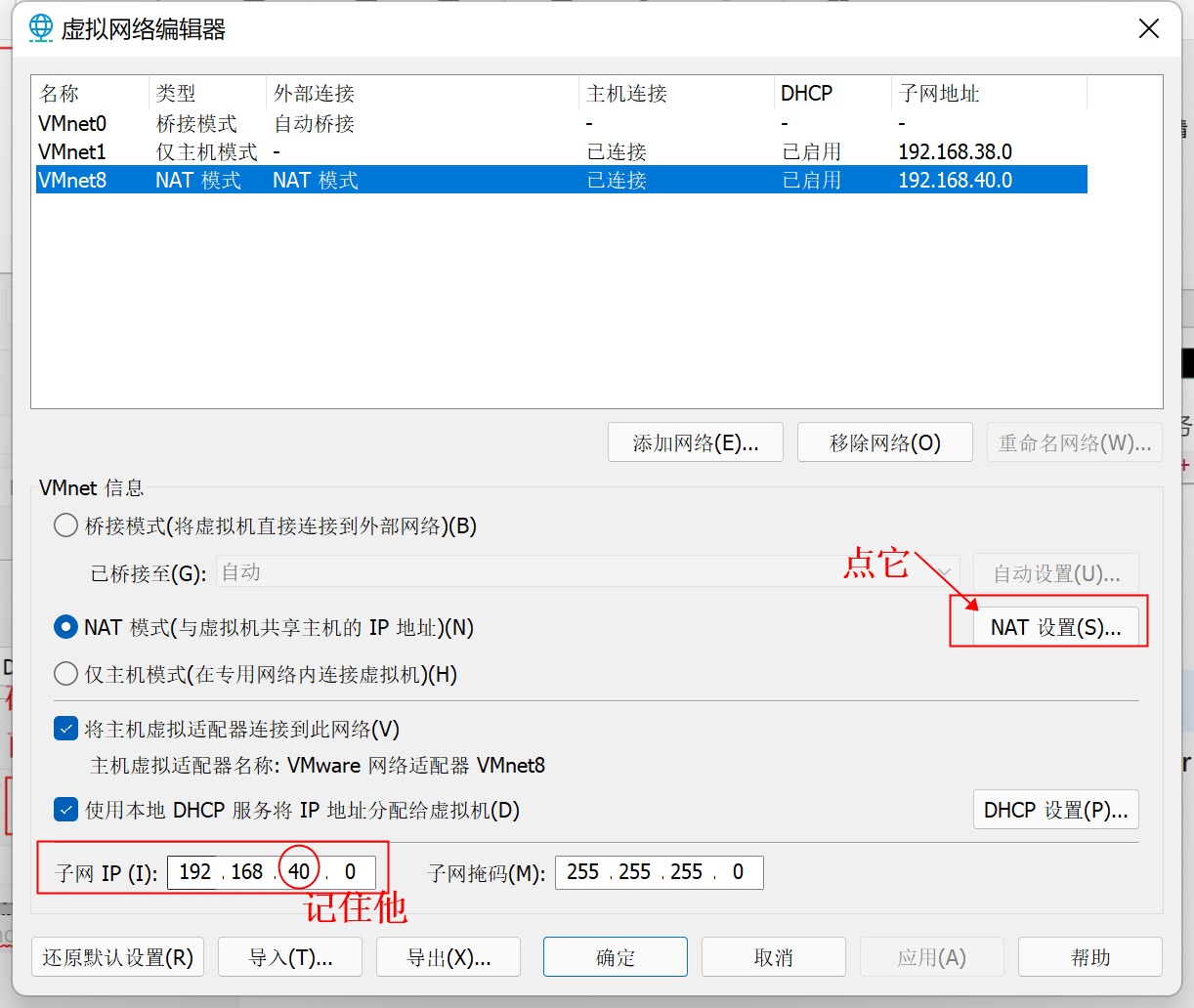
Task: Click the 子网掩码 last octet 0
Action: [739, 871]
